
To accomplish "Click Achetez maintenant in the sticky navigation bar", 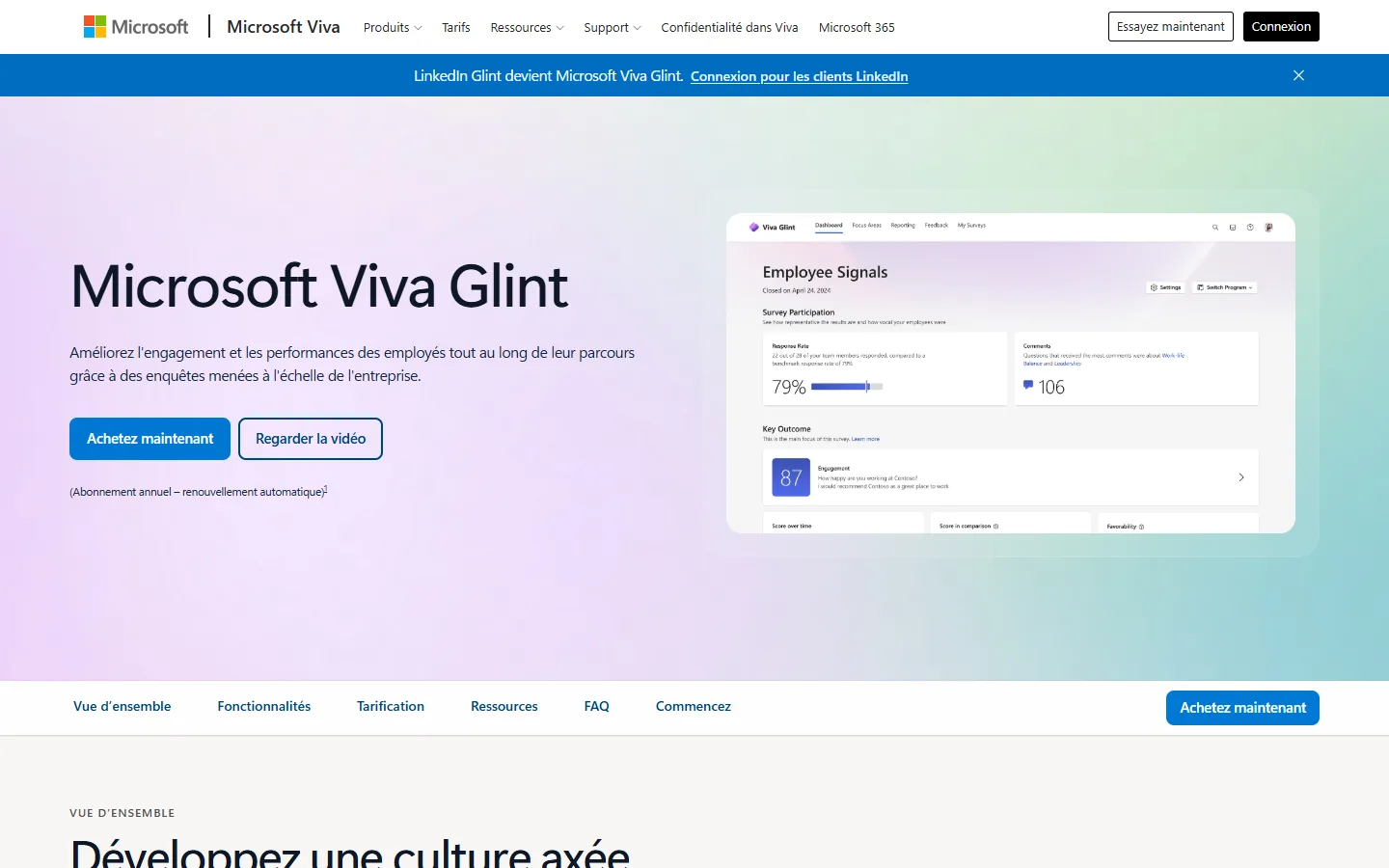I will 1242,708.
